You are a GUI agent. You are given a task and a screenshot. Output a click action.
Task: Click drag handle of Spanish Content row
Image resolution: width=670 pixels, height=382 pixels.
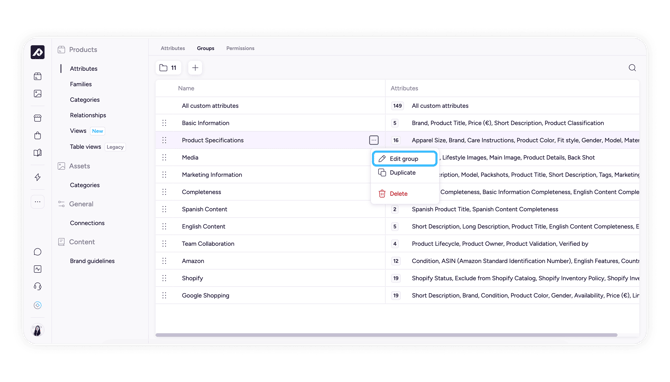[x=164, y=209]
